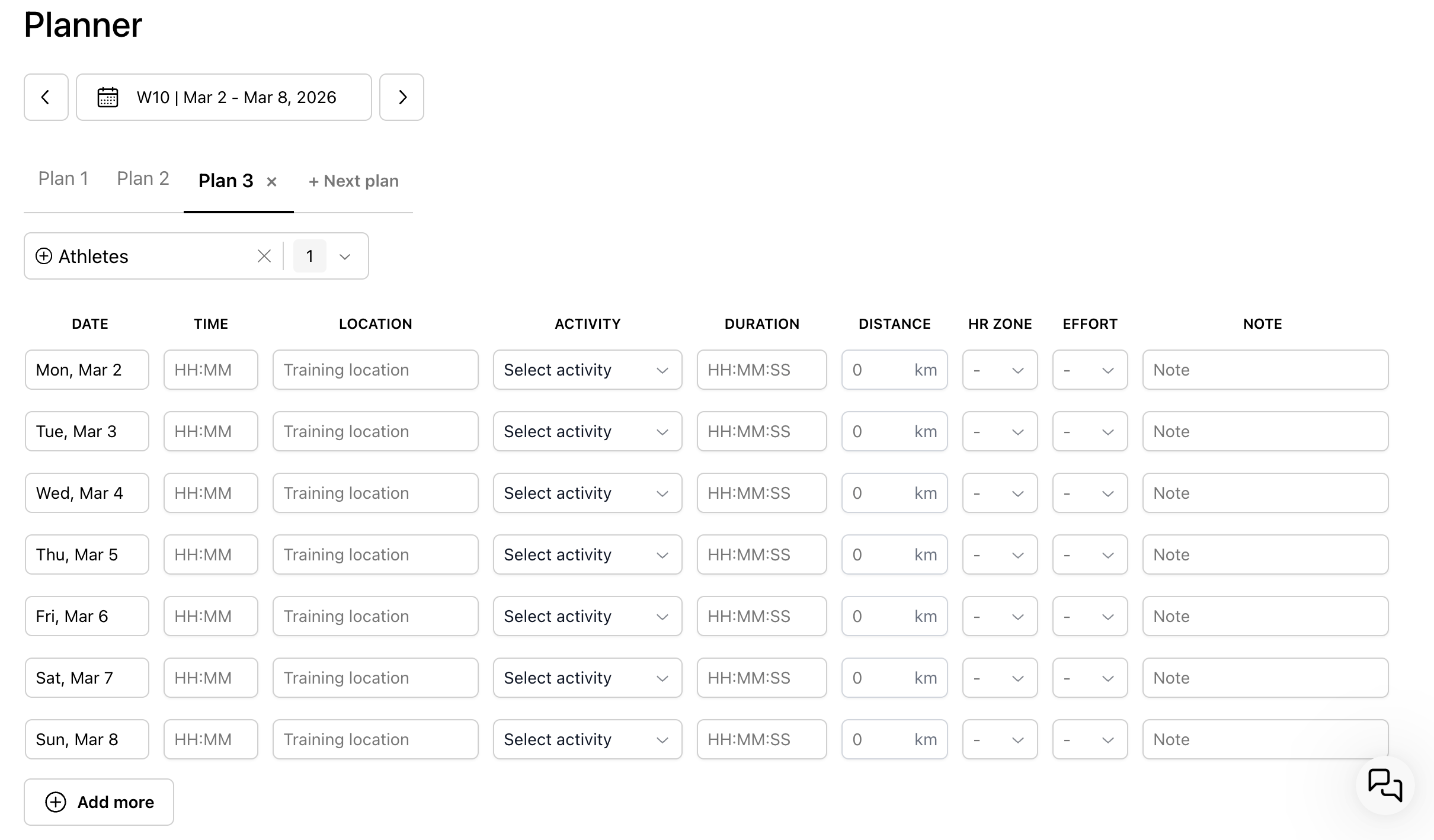Image resolution: width=1434 pixels, height=840 pixels.
Task: Click the athlete count badge 1
Action: point(310,256)
